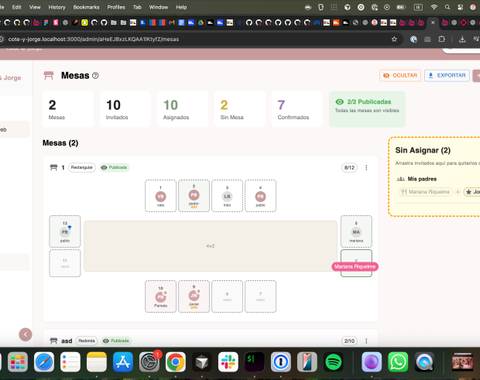Open Google Chrome from the dock

pyautogui.click(x=176, y=362)
